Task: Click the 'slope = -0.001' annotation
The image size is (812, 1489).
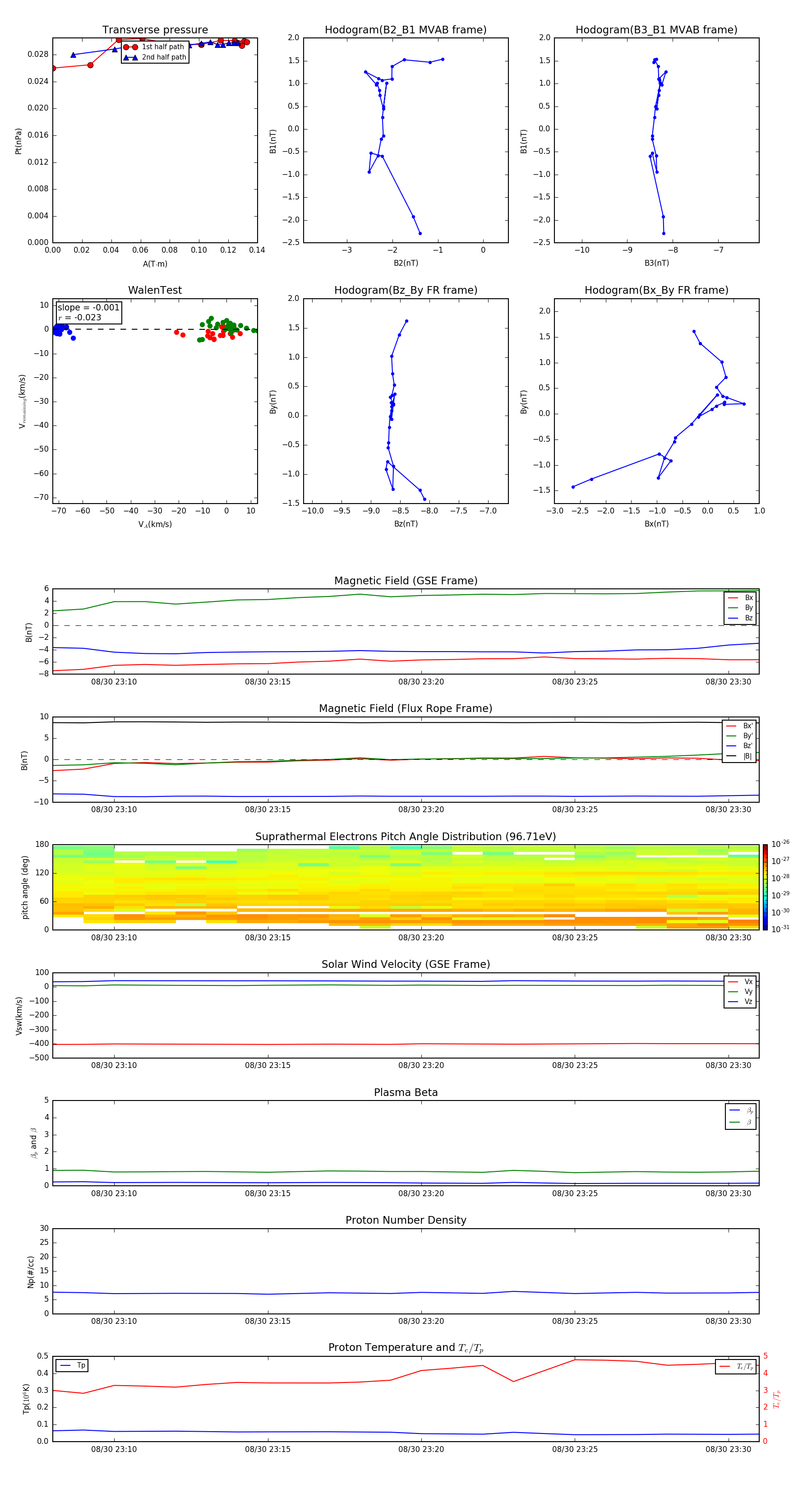Action: pos(88,308)
